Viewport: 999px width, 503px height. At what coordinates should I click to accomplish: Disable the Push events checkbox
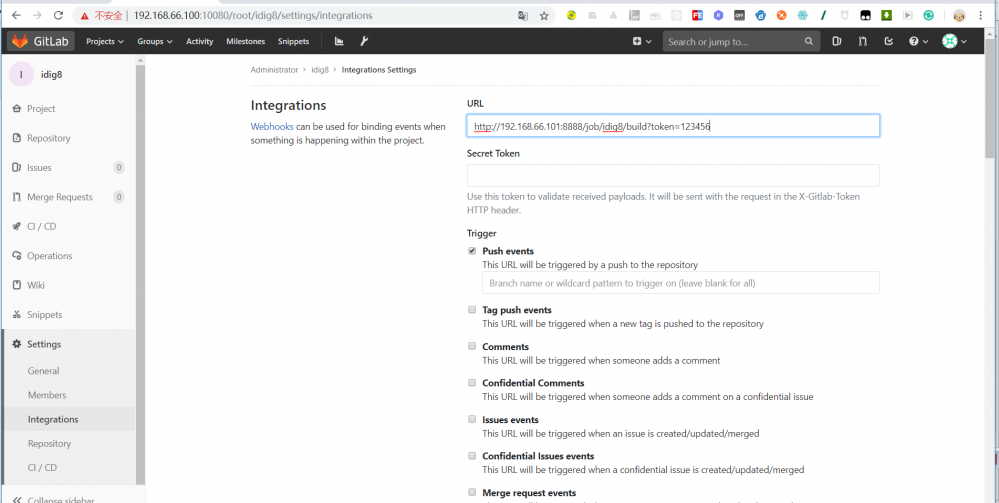(x=472, y=251)
